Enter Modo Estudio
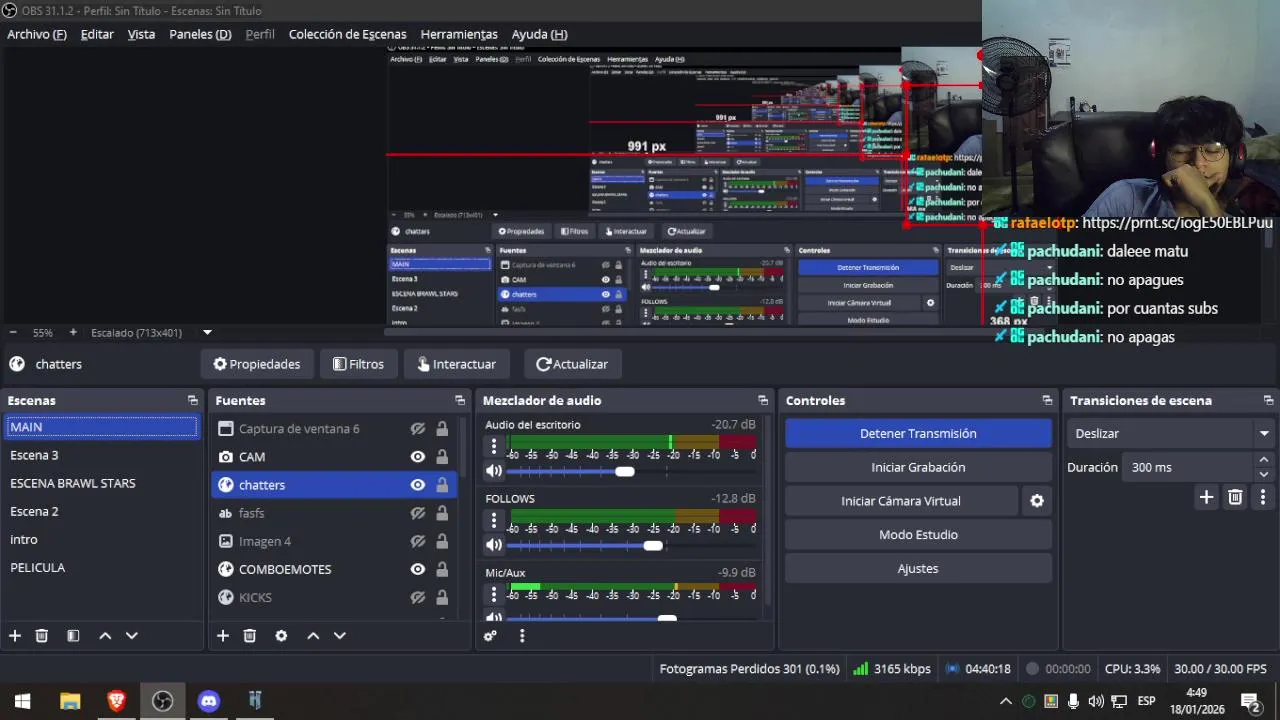This screenshot has width=1280, height=720. pos(918,535)
